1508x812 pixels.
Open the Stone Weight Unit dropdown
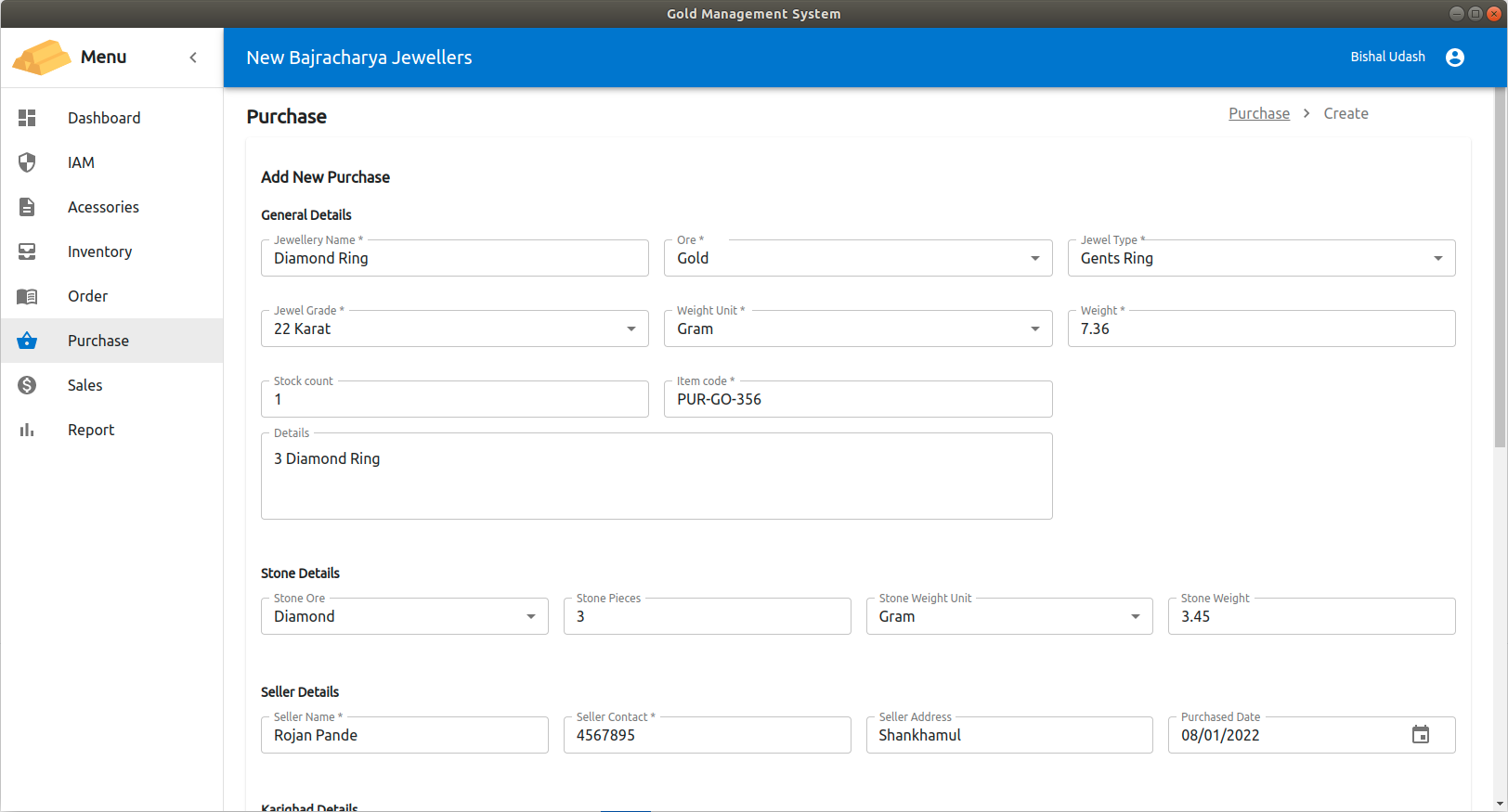(1009, 616)
